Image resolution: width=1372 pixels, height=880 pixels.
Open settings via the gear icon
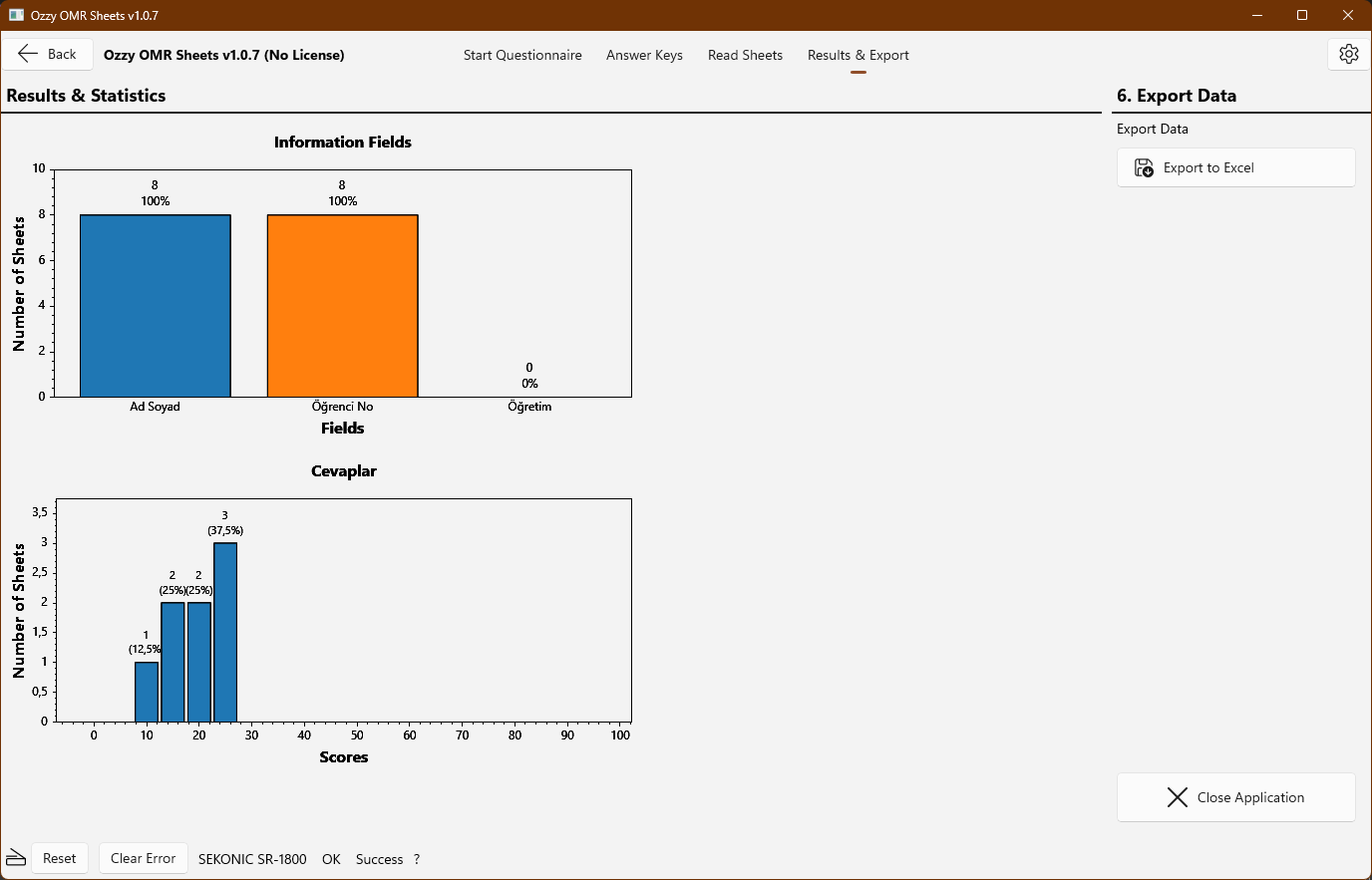1348,54
